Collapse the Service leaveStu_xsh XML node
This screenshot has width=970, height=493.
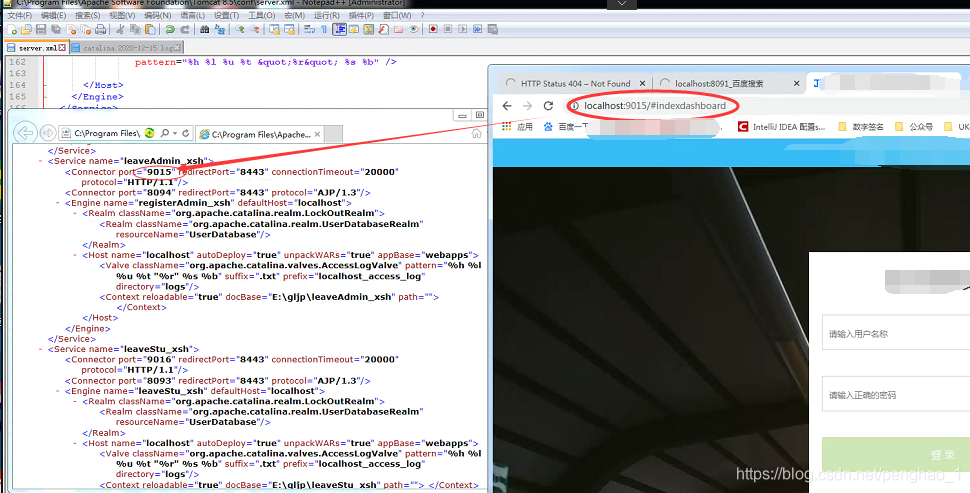pos(41,349)
